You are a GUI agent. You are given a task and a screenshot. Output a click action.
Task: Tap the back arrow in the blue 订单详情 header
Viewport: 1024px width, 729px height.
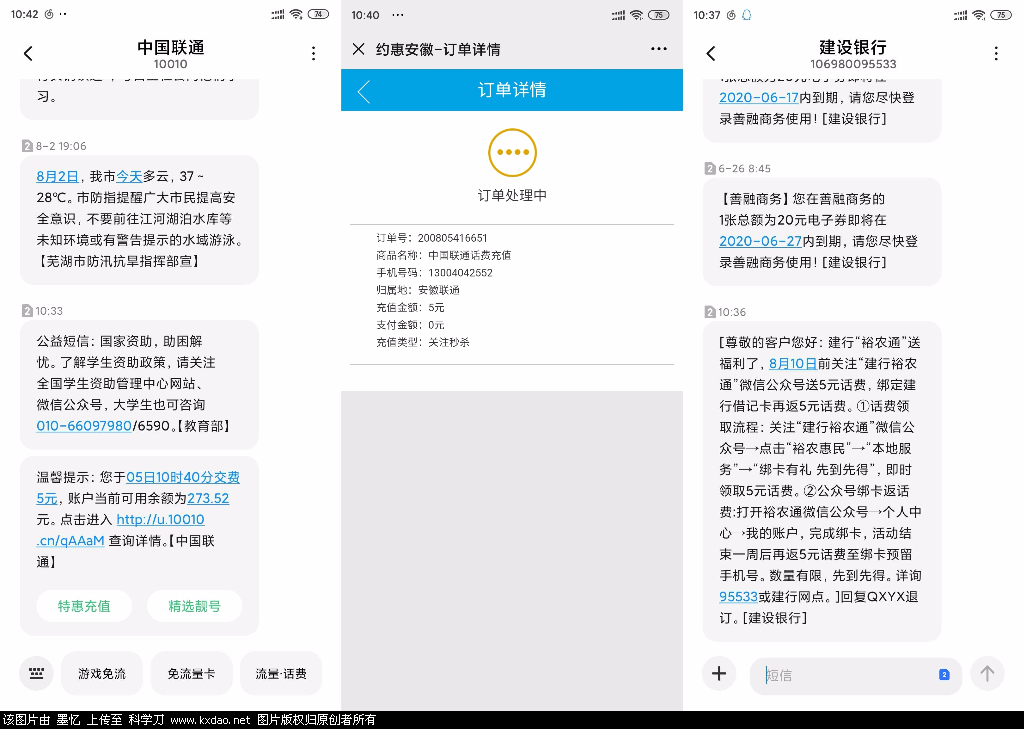[x=364, y=91]
